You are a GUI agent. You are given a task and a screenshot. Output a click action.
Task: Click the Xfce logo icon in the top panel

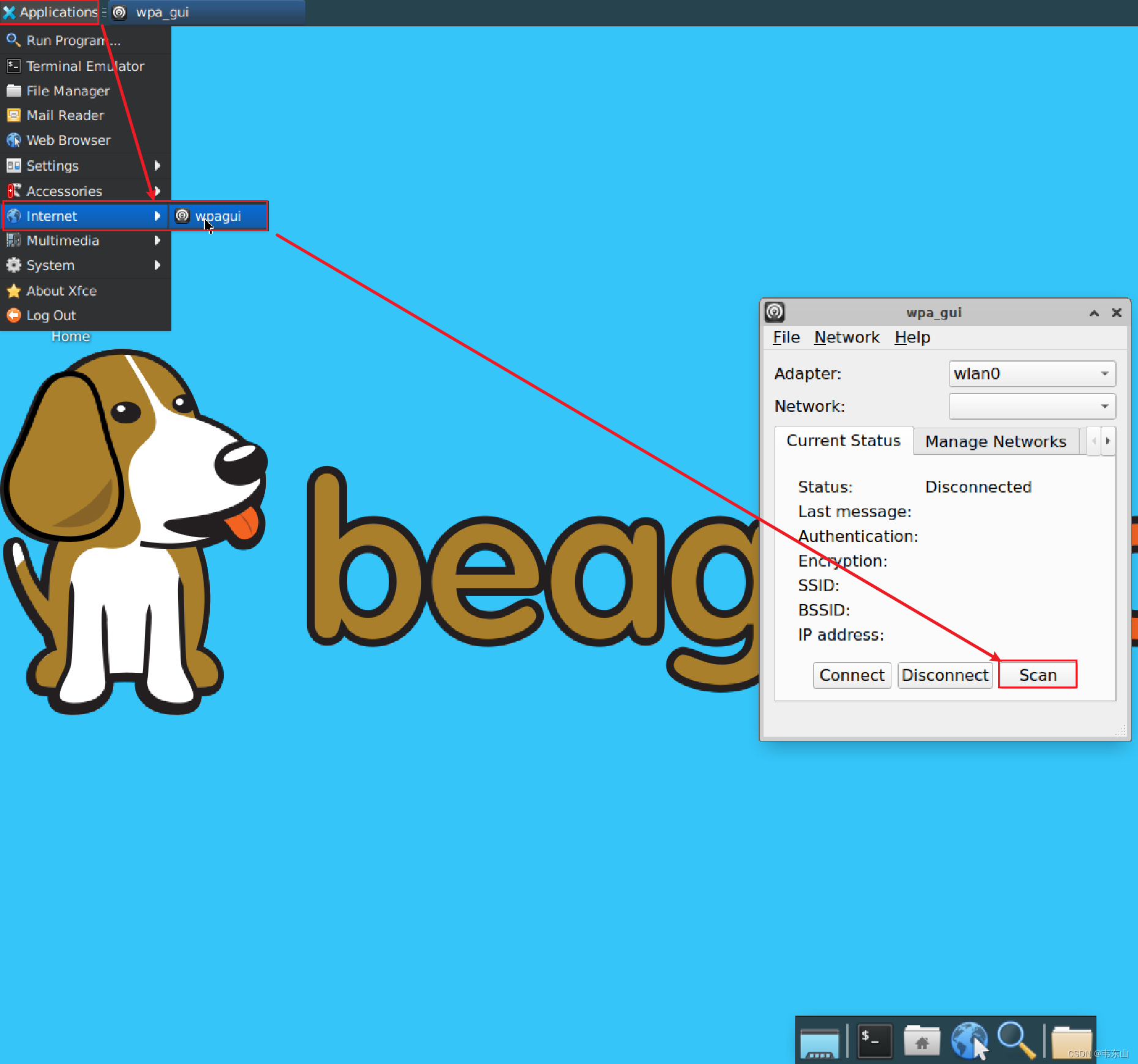point(9,12)
